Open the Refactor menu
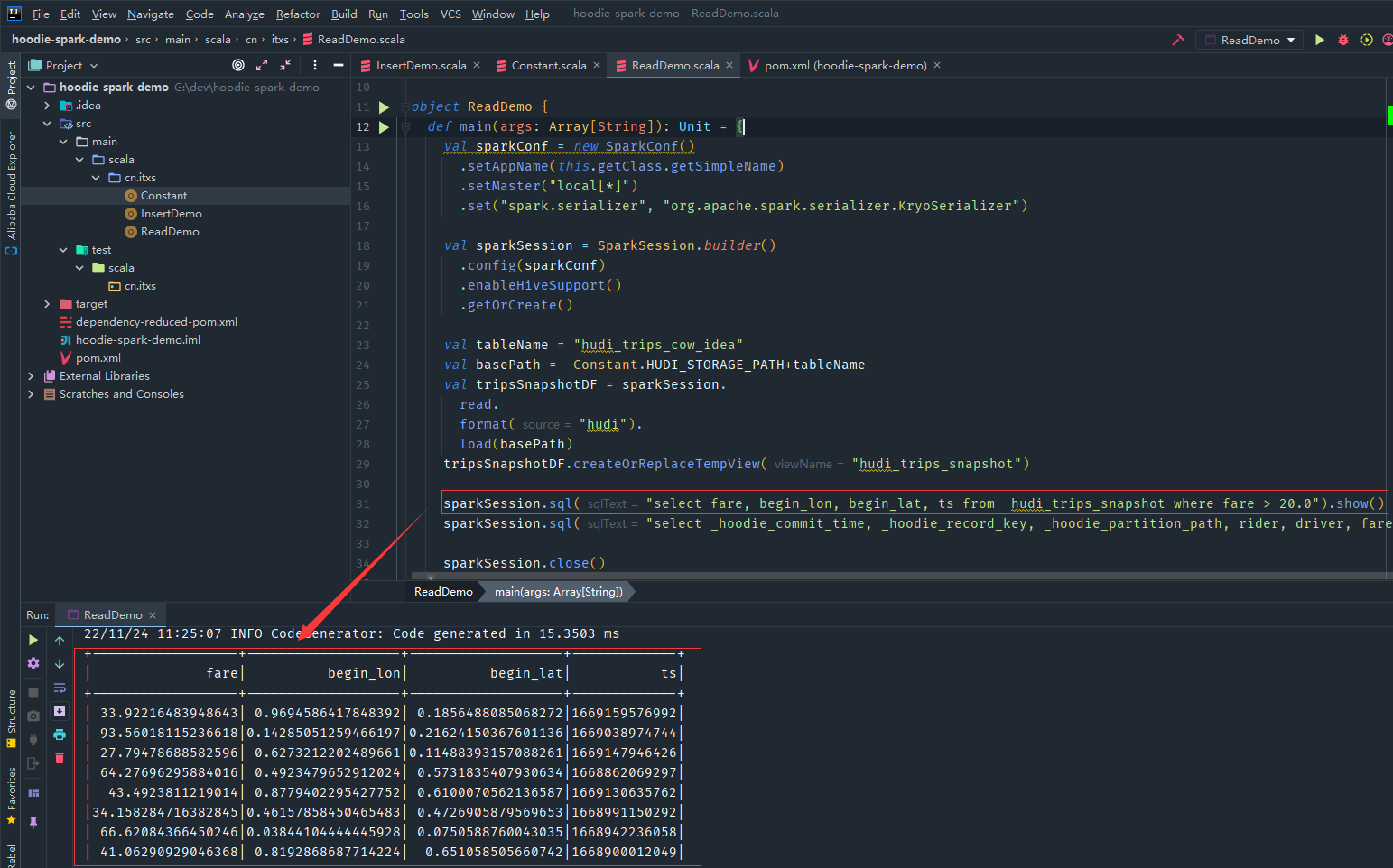Image resolution: width=1393 pixels, height=868 pixels. [x=298, y=14]
